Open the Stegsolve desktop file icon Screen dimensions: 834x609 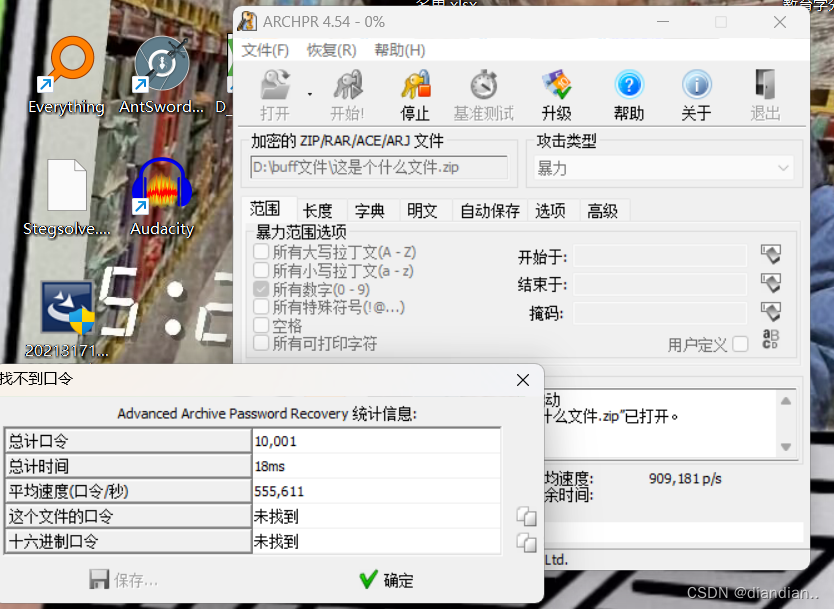point(66,197)
